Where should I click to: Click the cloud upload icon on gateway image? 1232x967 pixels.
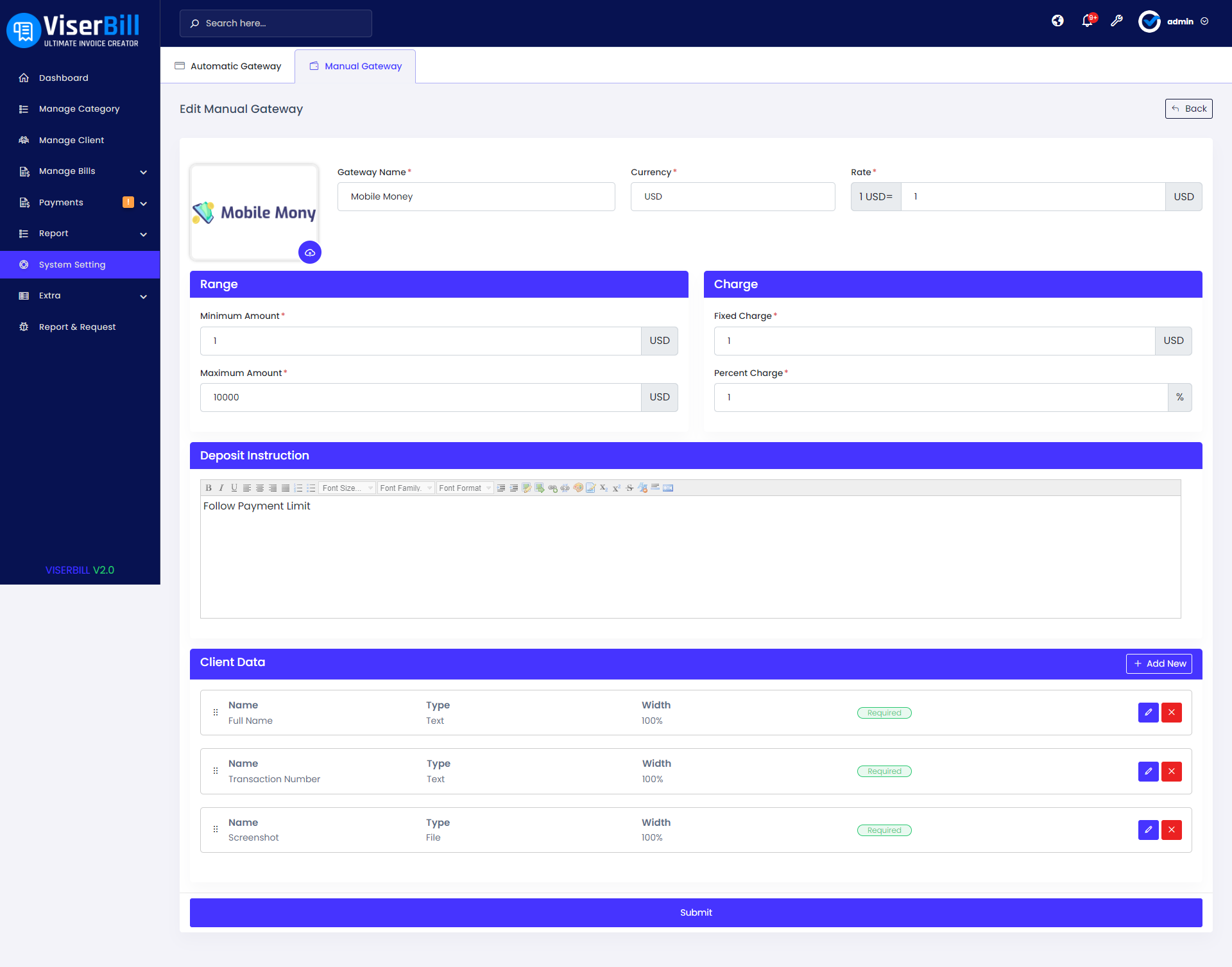(310, 253)
